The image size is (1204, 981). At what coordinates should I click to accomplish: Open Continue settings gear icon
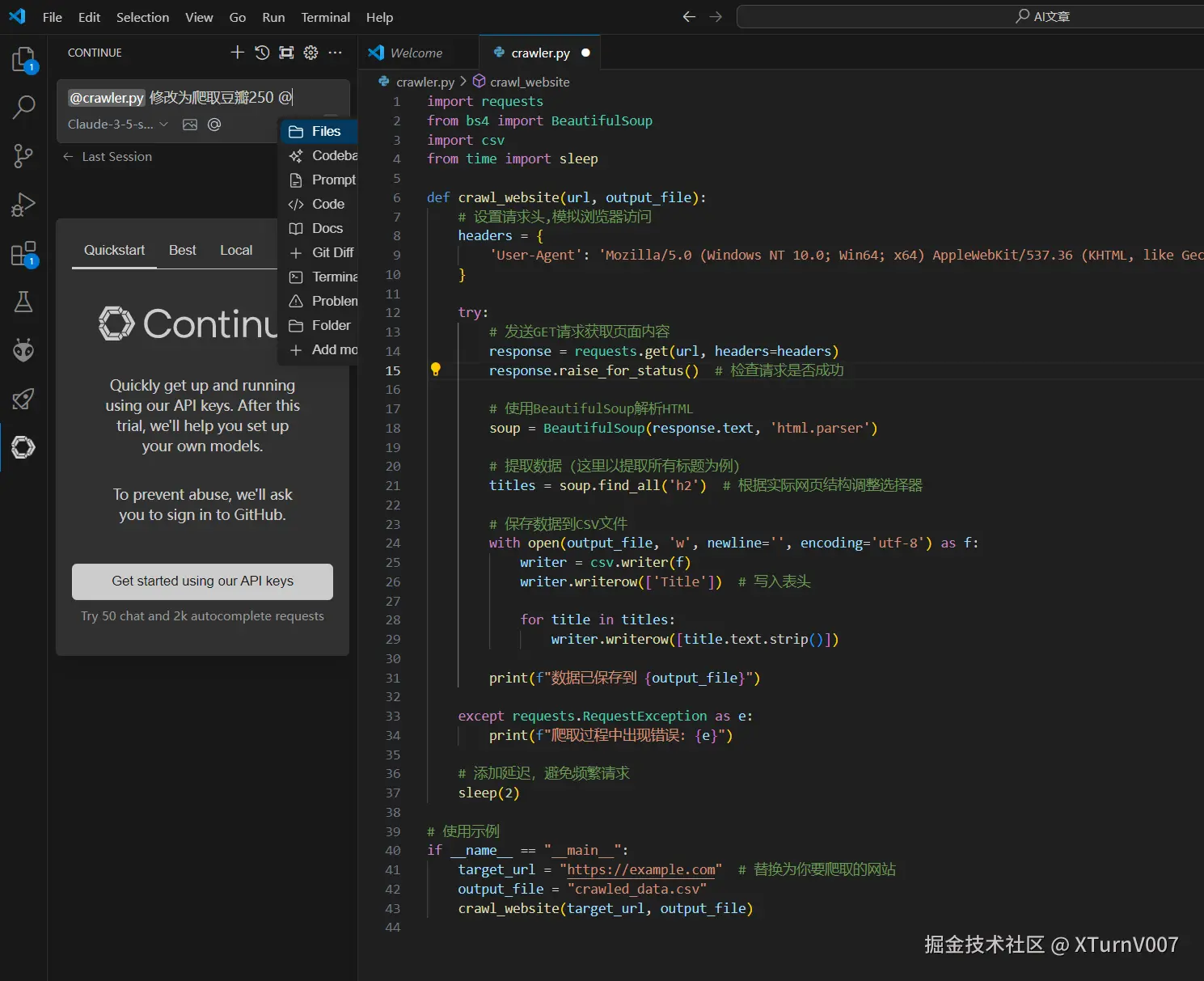point(311,52)
